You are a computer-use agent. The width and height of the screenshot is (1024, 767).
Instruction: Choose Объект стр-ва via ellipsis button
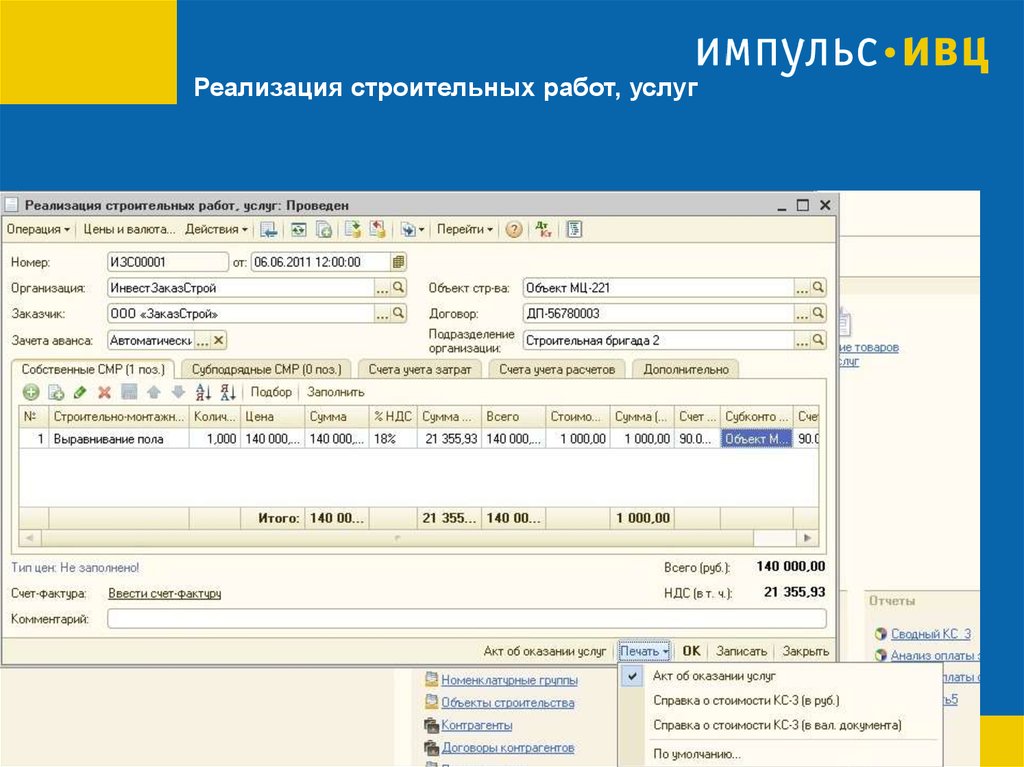[801, 288]
